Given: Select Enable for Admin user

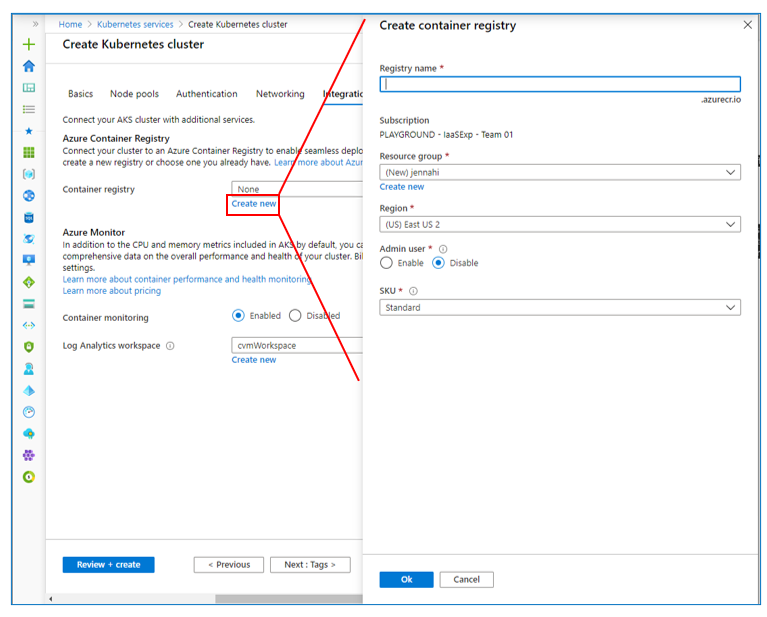Looking at the screenshot, I should pos(386,263).
